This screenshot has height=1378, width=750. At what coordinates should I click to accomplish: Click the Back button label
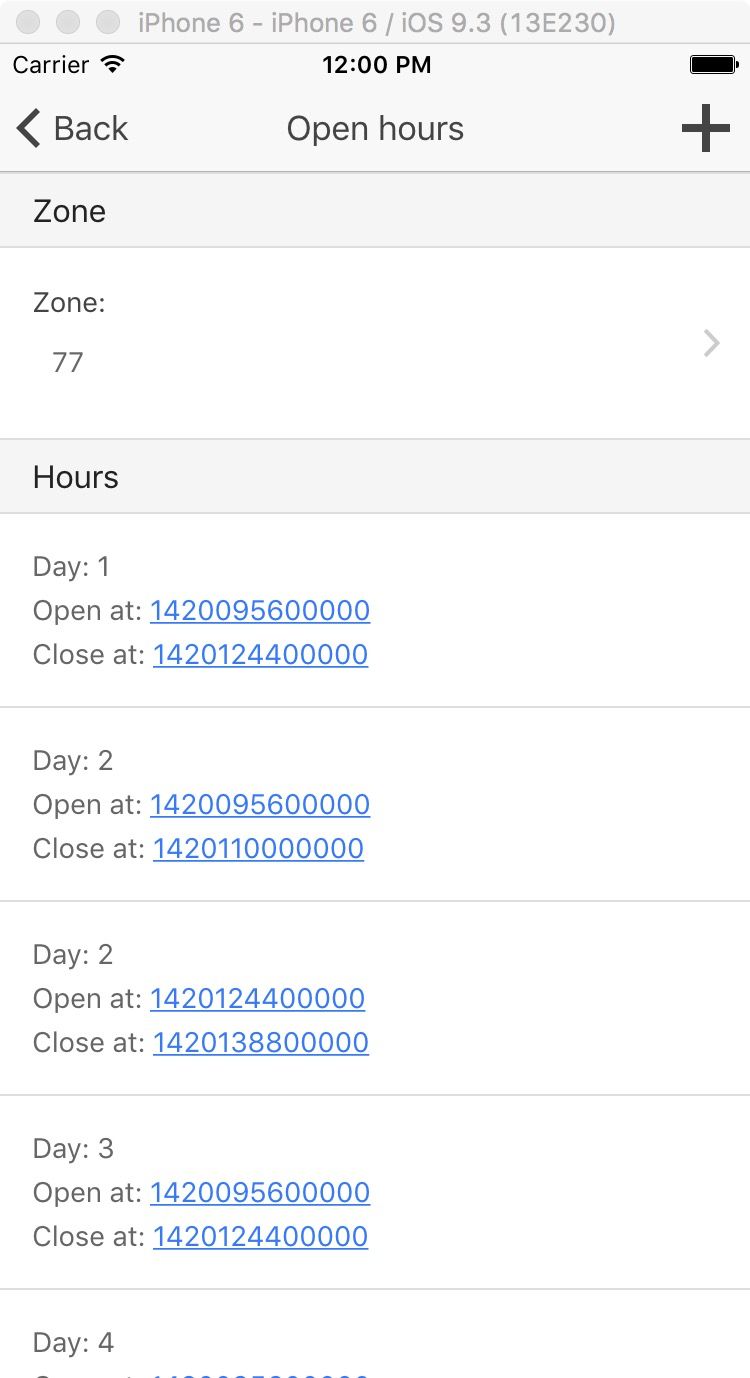tap(90, 129)
